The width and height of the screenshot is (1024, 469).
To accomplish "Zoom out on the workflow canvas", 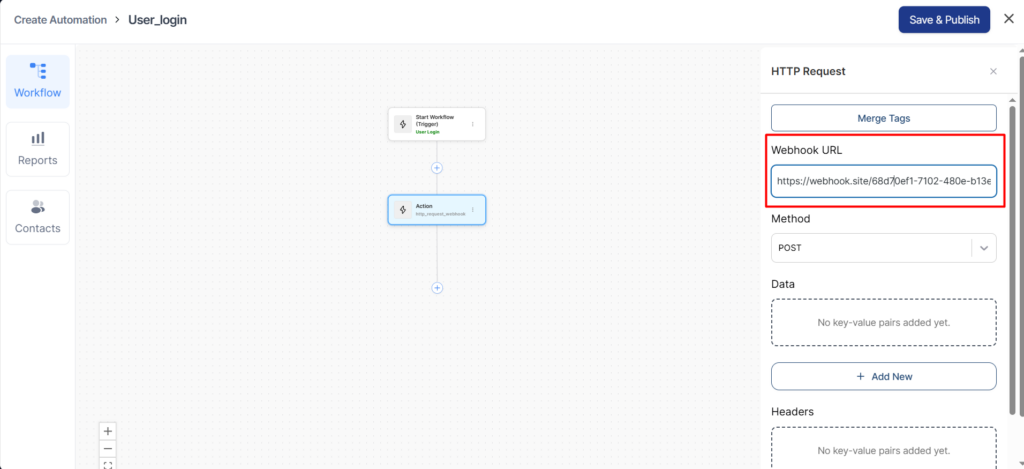I will coord(109,448).
